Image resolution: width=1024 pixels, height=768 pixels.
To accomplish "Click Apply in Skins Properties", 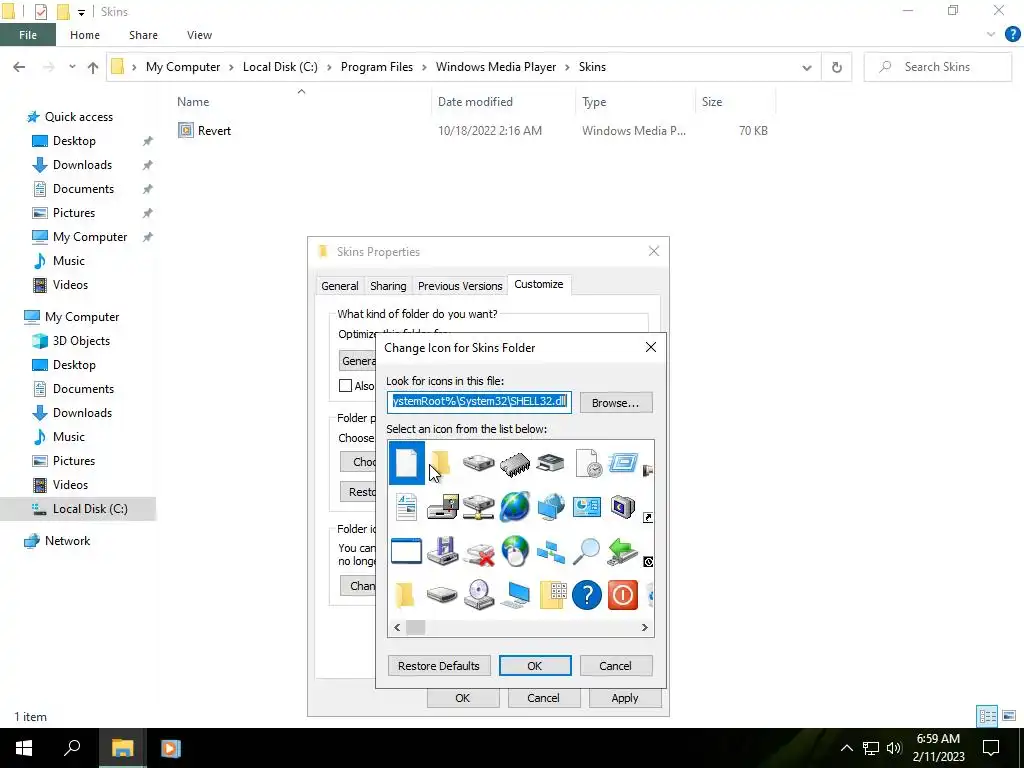I will click(x=625, y=698).
